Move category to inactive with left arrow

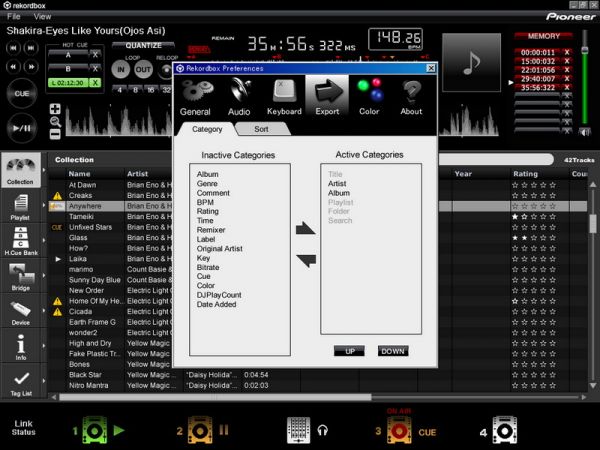point(306,260)
